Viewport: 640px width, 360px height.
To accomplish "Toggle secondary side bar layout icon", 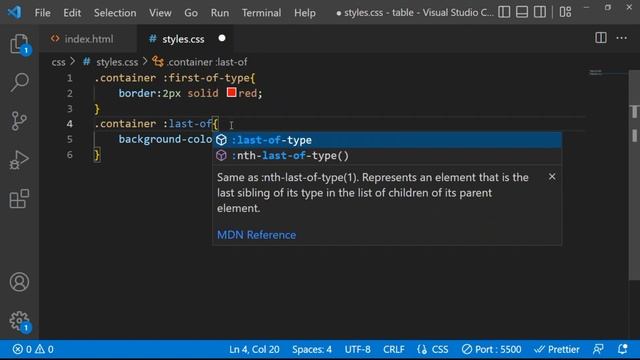I will (x=540, y=12).
